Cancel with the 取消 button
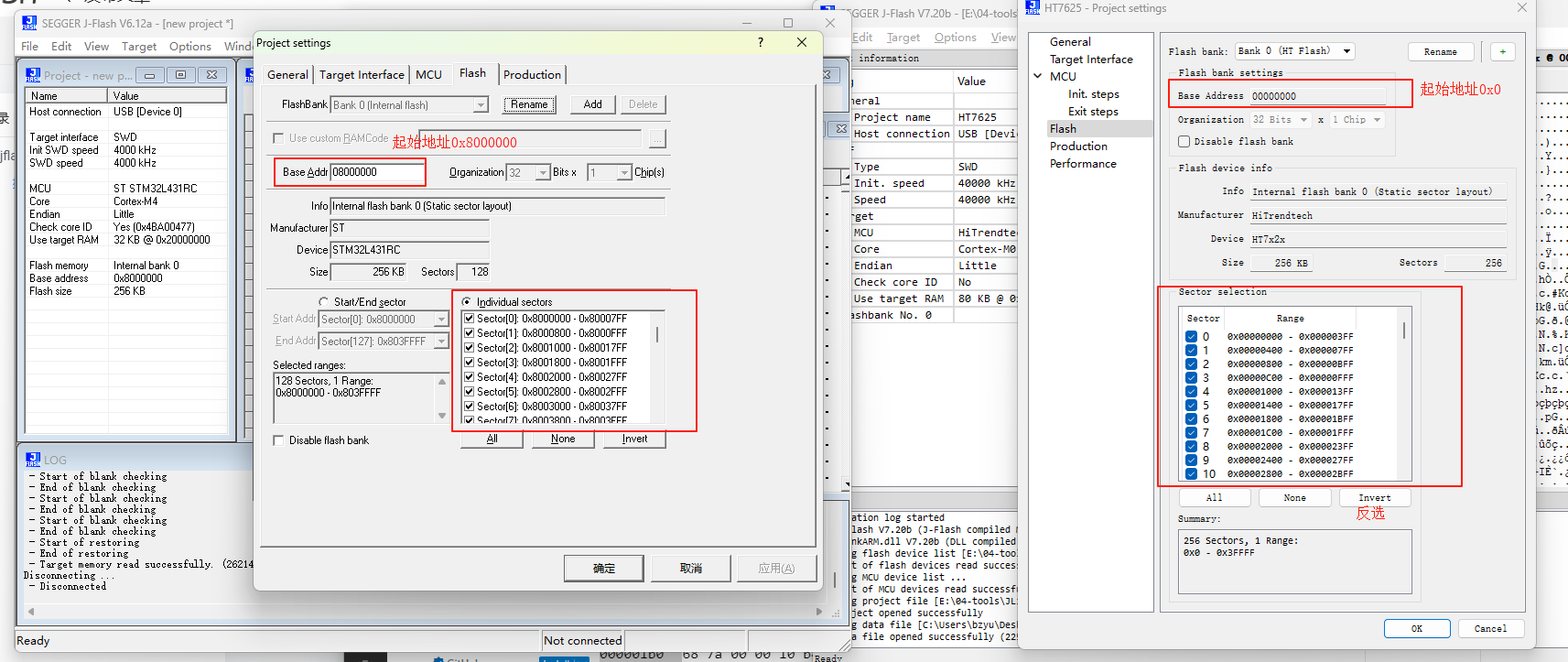The image size is (1568, 662). click(690, 569)
